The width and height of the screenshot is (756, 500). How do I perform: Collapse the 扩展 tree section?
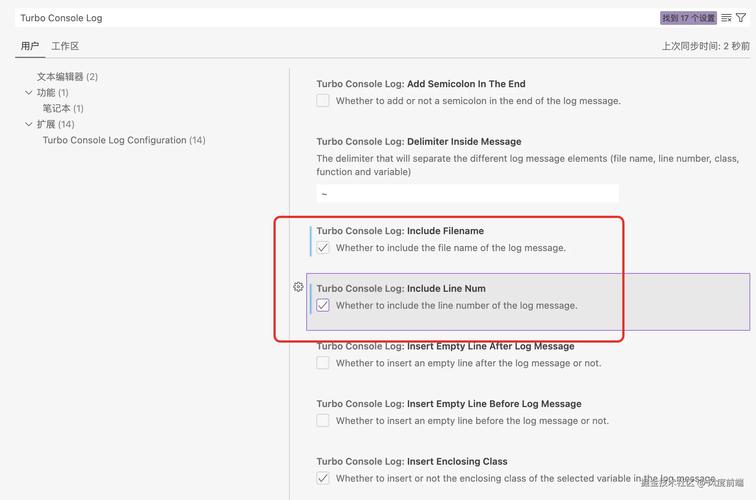29,125
